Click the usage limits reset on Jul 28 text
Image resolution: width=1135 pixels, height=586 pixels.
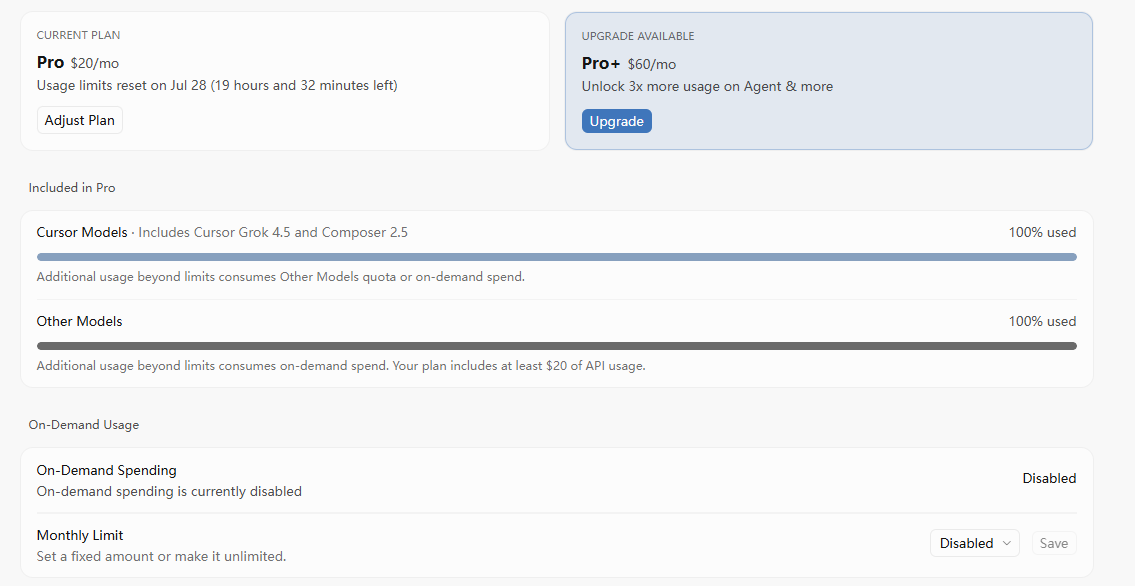tap(217, 85)
